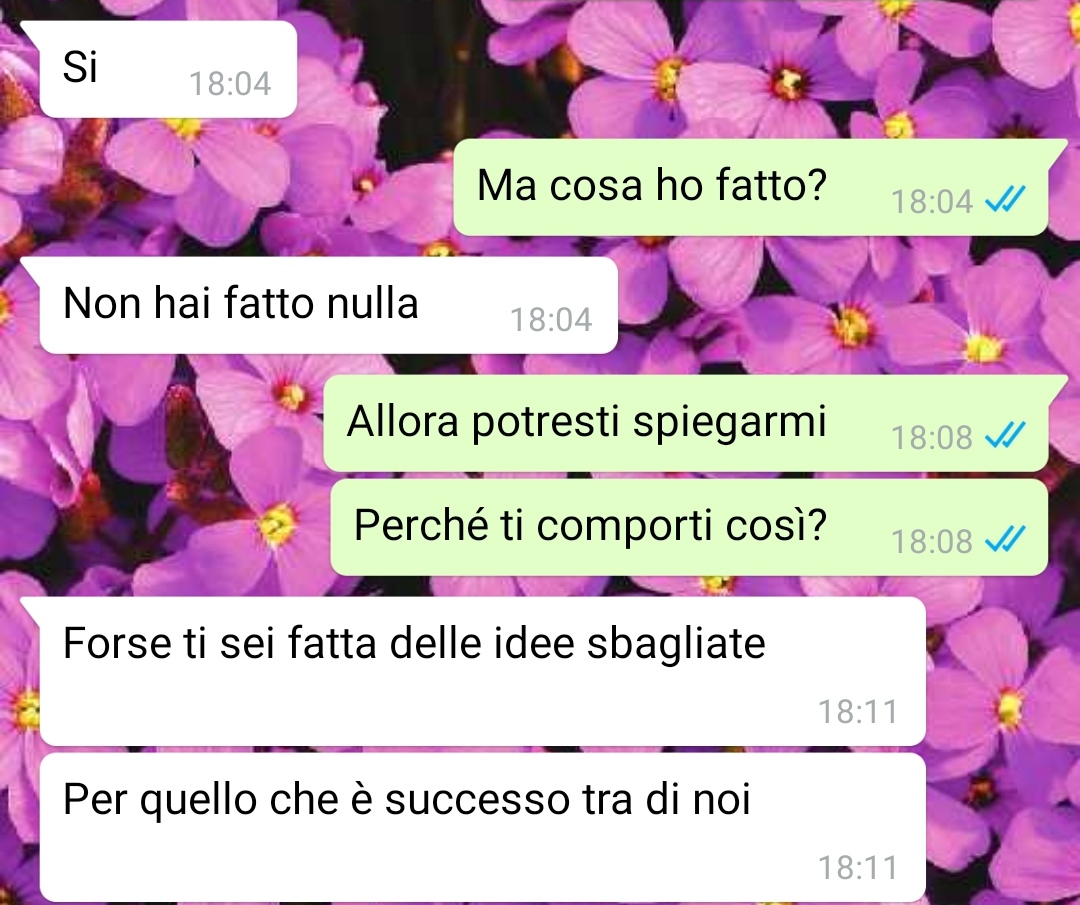Image resolution: width=1080 pixels, height=905 pixels.
Task: Tap the bubble 'Perché ti comporti così?'
Action: pos(689,528)
